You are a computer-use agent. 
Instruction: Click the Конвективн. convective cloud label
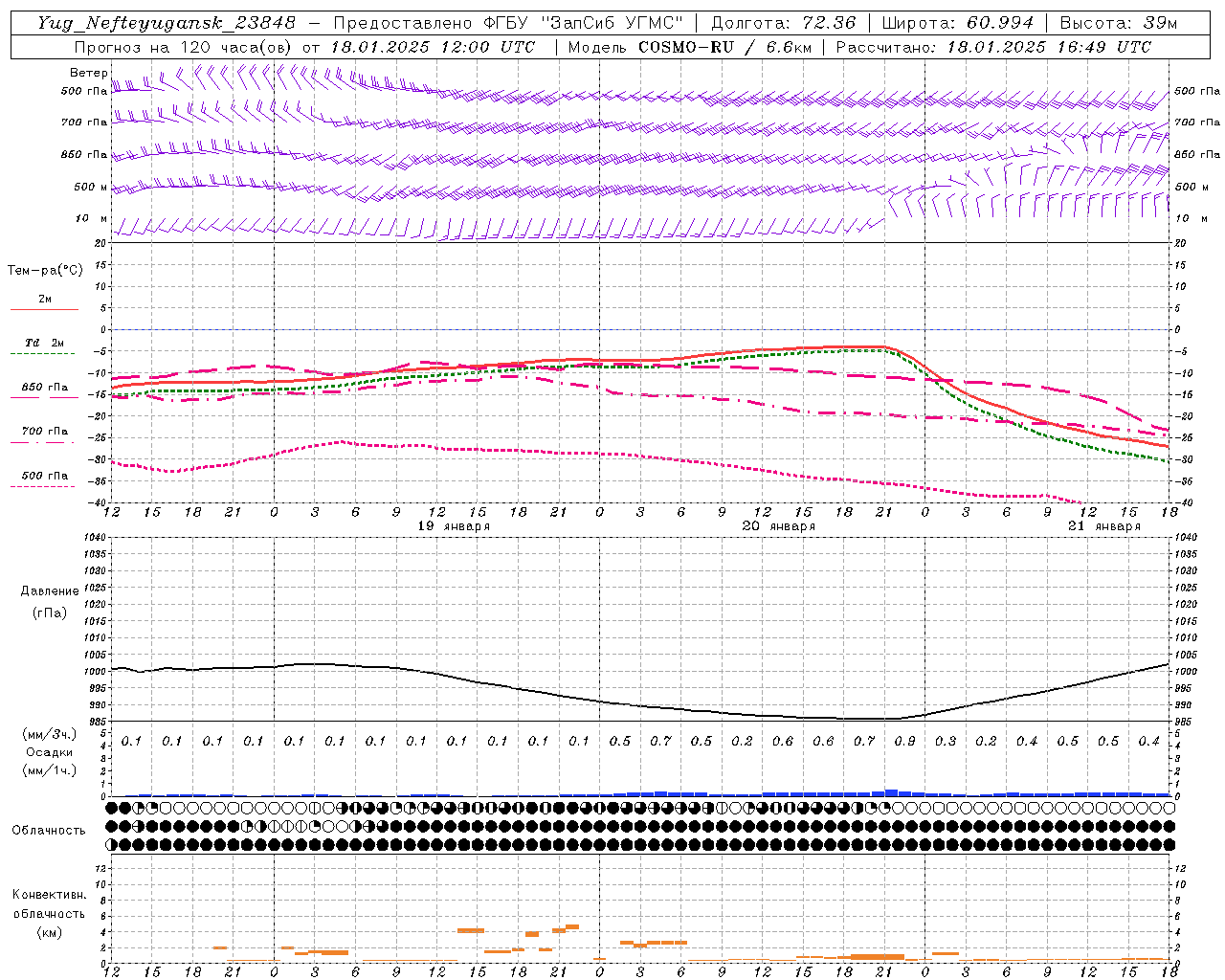[49, 895]
